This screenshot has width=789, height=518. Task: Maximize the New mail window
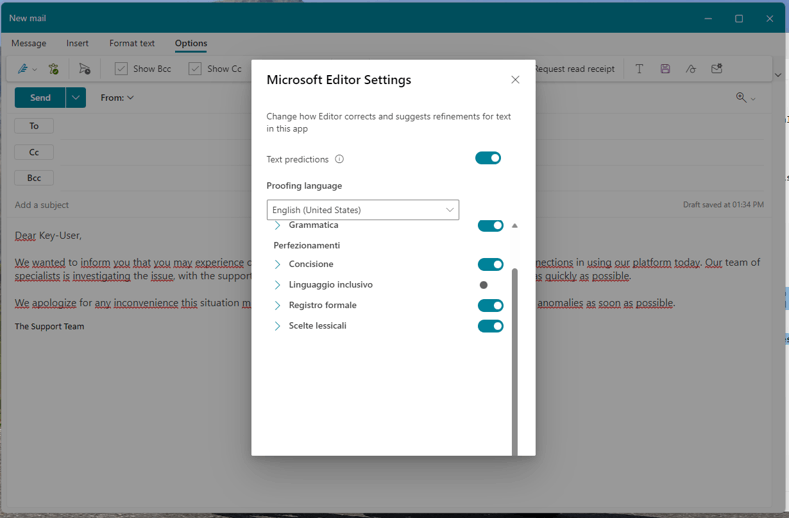point(739,19)
